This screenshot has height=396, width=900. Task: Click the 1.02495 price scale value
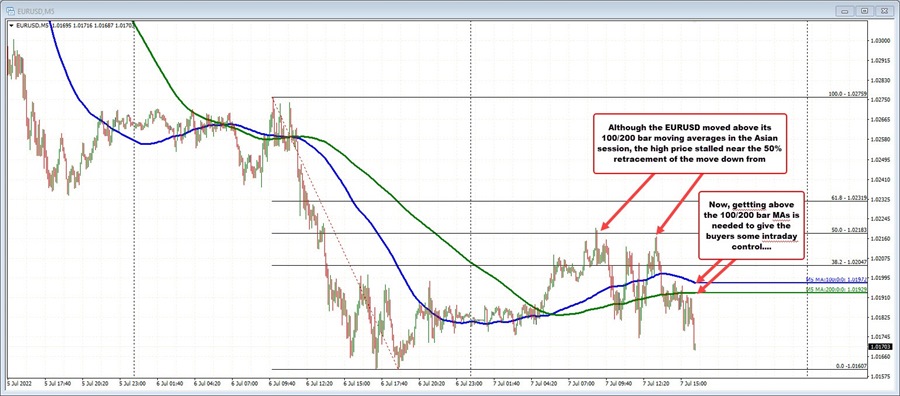pos(880,160)
